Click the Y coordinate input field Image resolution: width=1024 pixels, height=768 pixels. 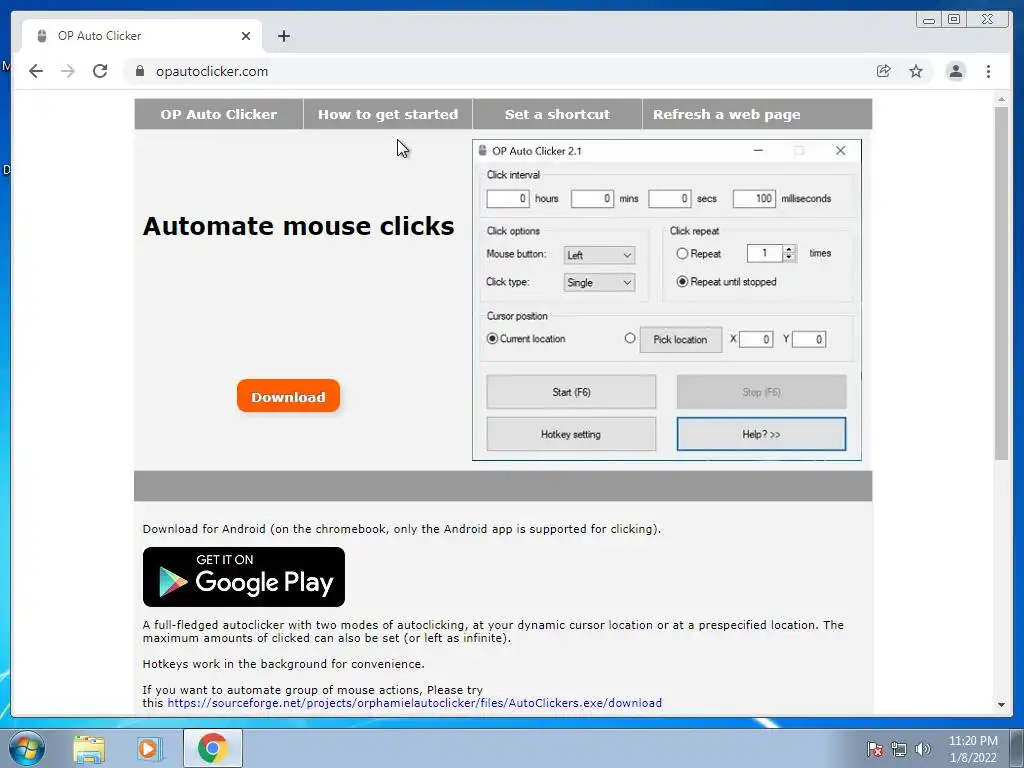[809, 339]
